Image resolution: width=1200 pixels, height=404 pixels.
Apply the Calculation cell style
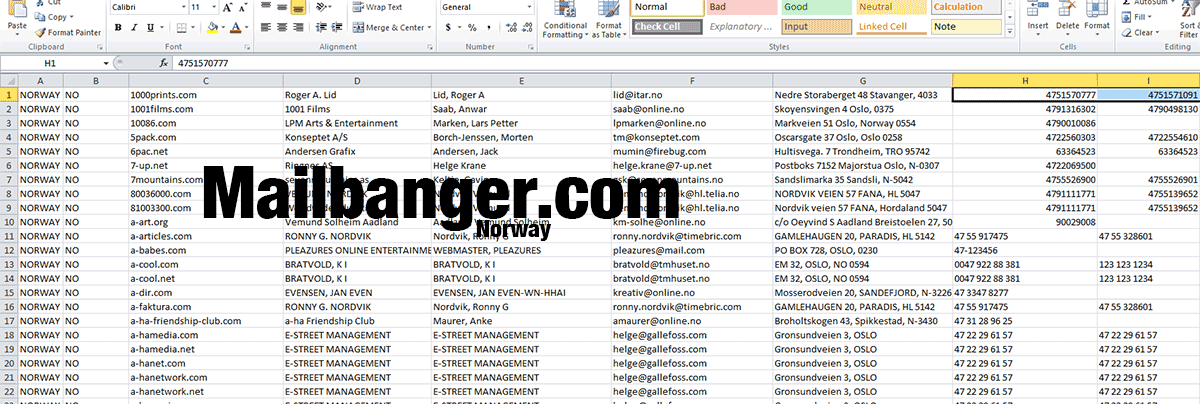966,7
